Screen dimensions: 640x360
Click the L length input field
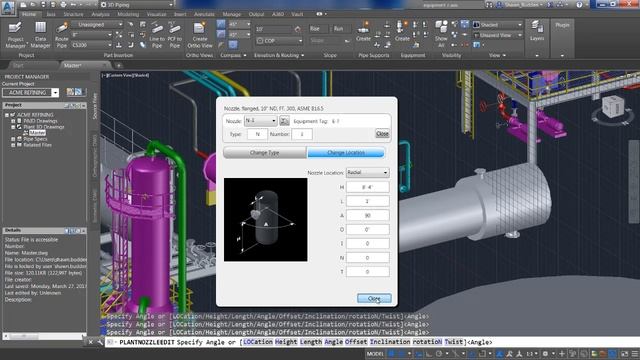click(367, 201)
